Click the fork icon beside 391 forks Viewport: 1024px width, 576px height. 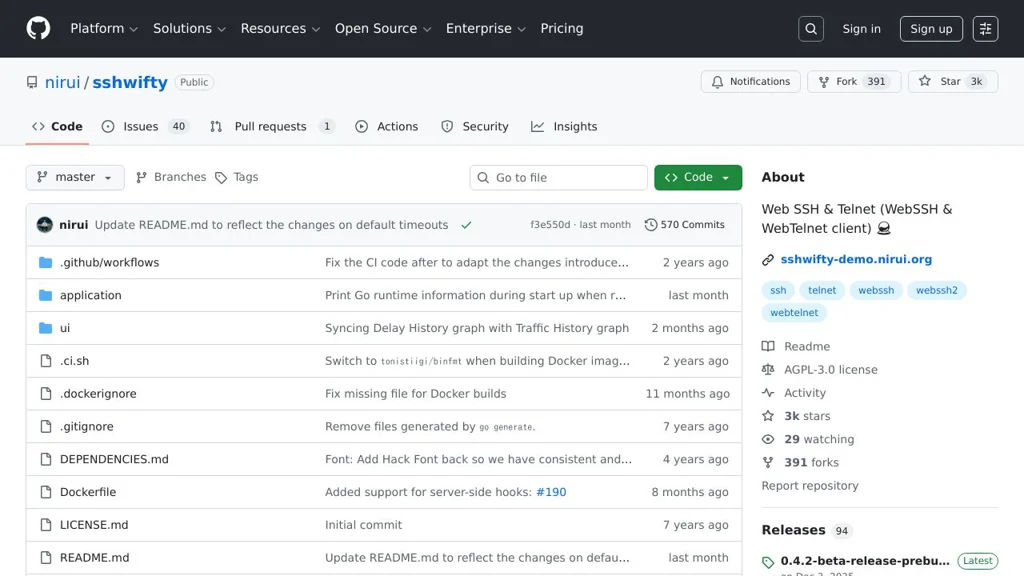pyautogui.click(x=768, y=462)
